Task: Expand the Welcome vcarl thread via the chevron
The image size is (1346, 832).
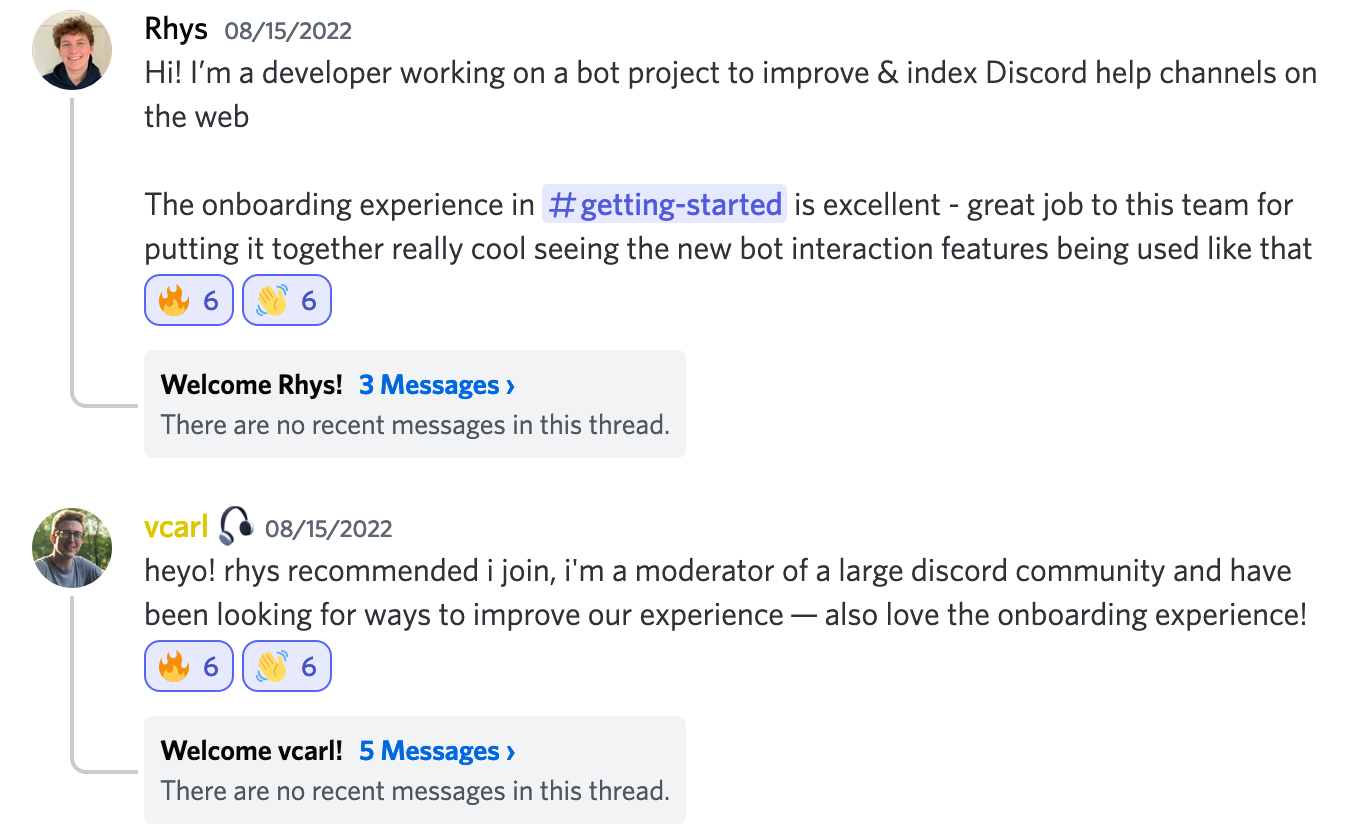Action: [x=509, y=751]
